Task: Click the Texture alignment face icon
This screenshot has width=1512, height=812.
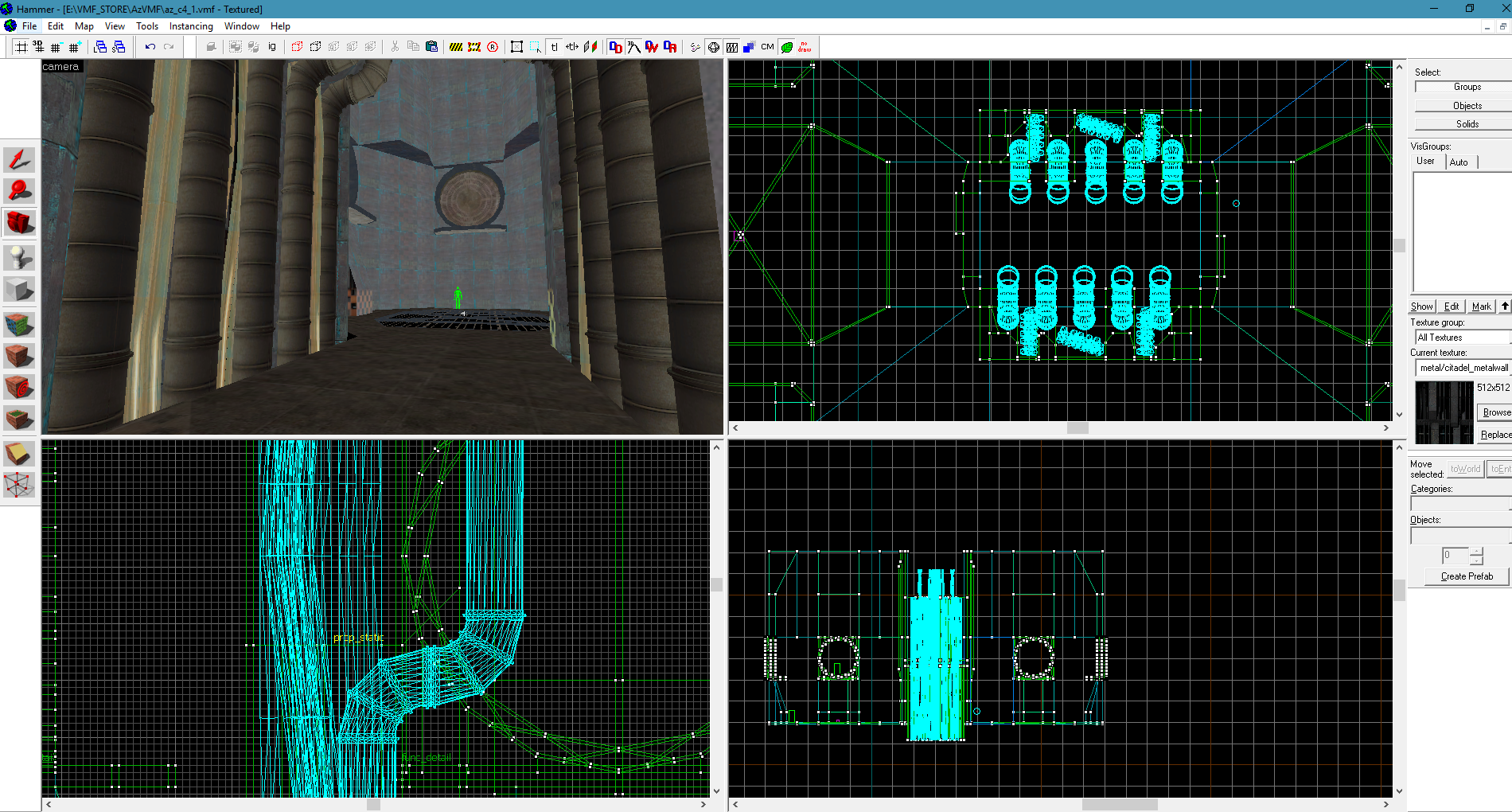Action: (x=590, y=47)
